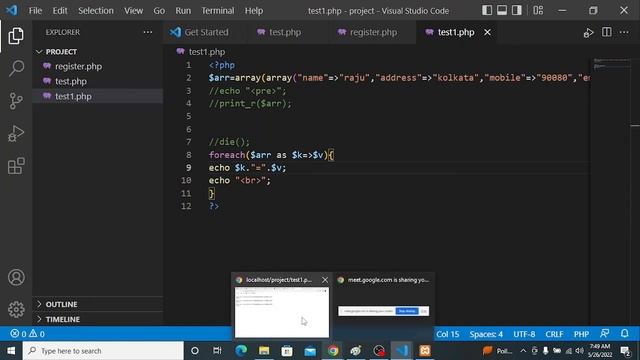Image resolution: width=640 pixels, height=360 pixels.
Task: Show hidden system tray icons chevron
Action: click(523, 351)
